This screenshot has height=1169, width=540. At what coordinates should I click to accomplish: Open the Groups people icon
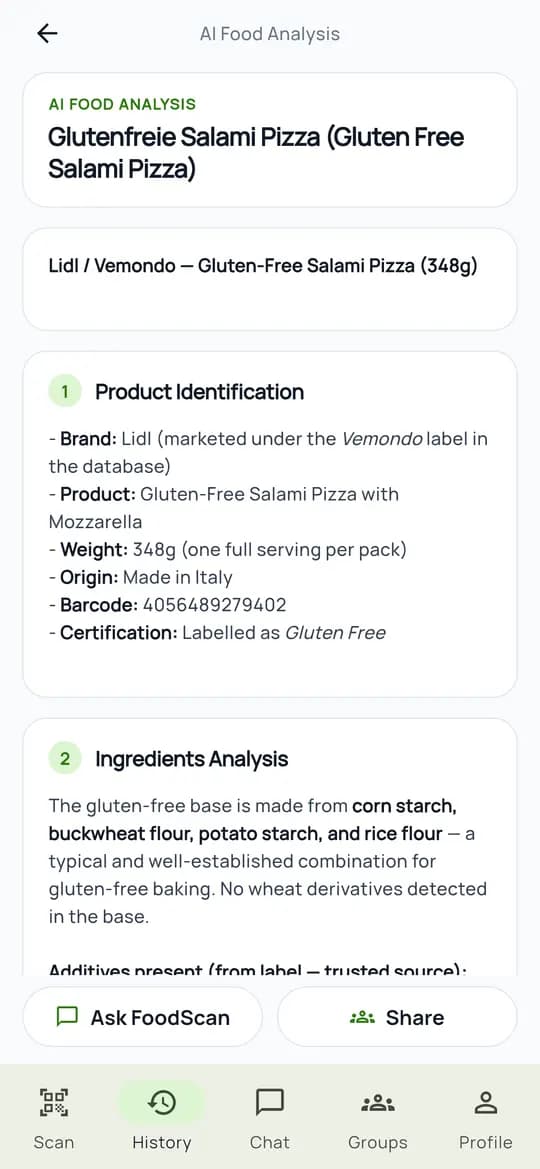[x=377, y=1103]
